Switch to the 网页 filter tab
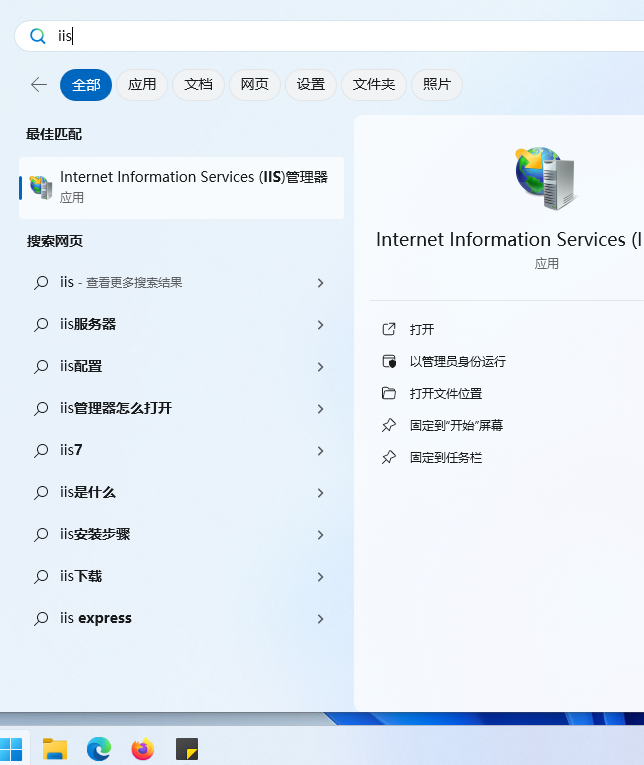Screen dimensions: 644x765 click(255, 85)
